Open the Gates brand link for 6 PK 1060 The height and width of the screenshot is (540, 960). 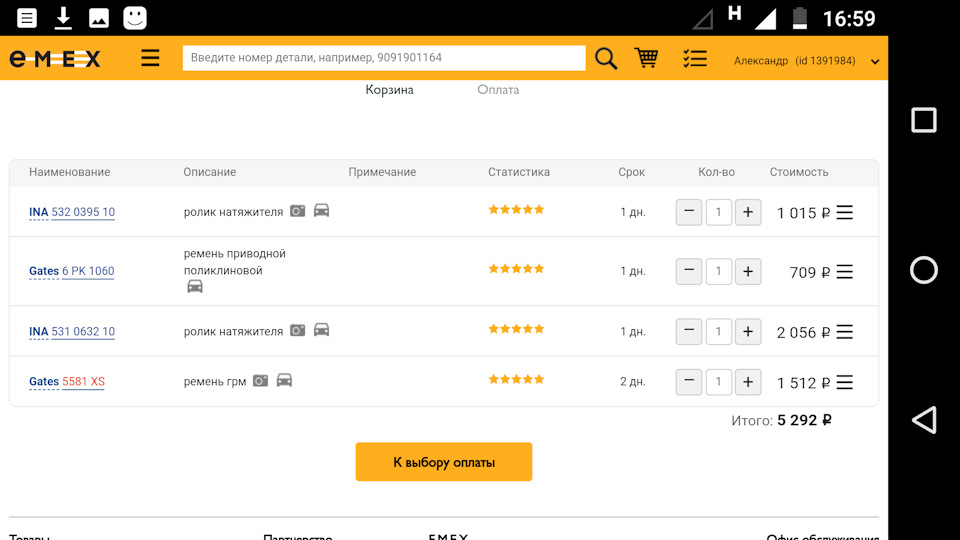pos(44,271)
